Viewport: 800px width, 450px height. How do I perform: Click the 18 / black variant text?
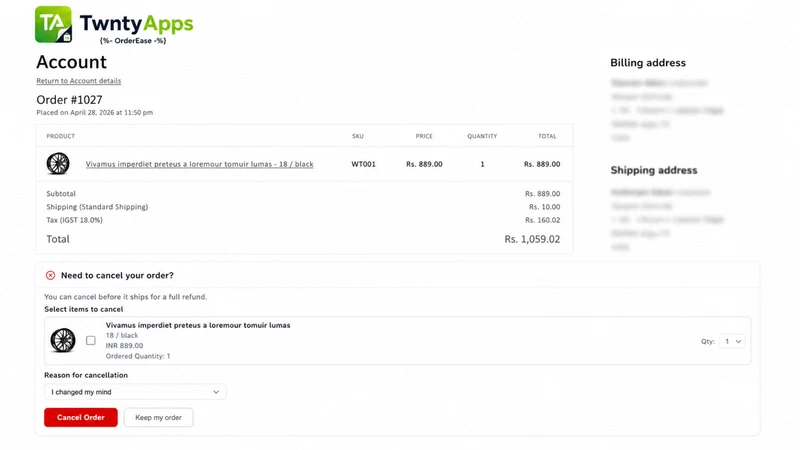122,335
